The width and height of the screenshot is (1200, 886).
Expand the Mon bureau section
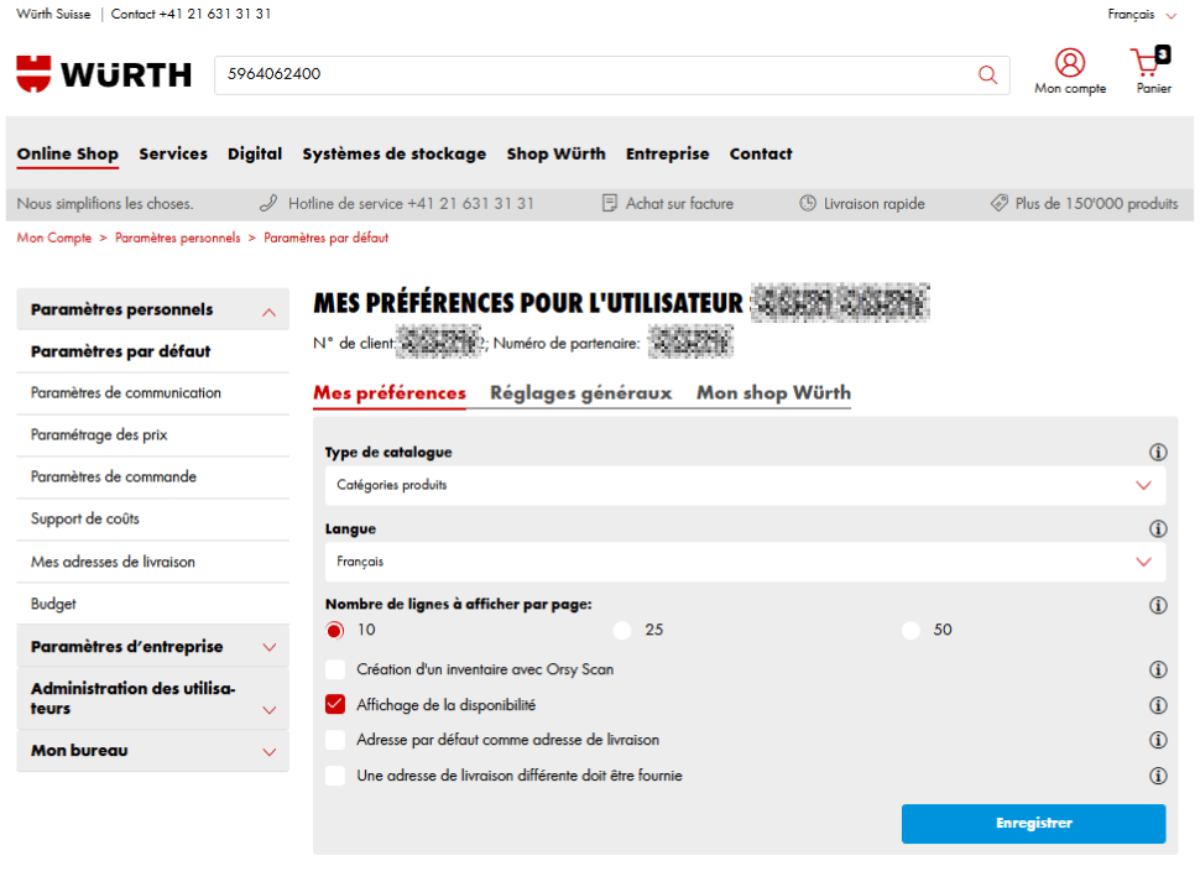[x=153, y=751]
